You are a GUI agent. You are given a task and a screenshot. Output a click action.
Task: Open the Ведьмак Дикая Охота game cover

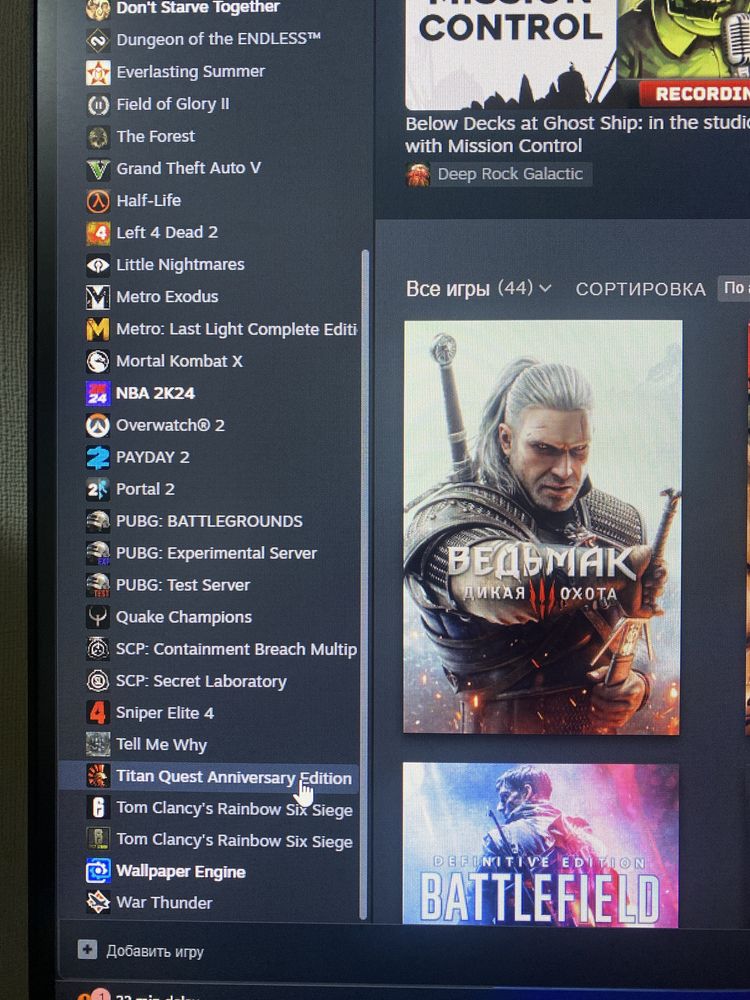542,527
